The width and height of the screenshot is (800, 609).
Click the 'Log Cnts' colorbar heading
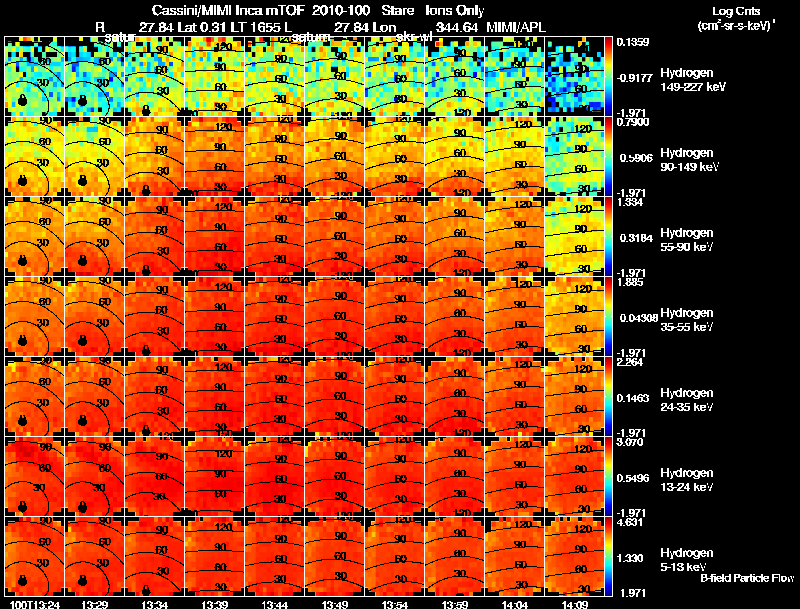[x=736, y=11]
